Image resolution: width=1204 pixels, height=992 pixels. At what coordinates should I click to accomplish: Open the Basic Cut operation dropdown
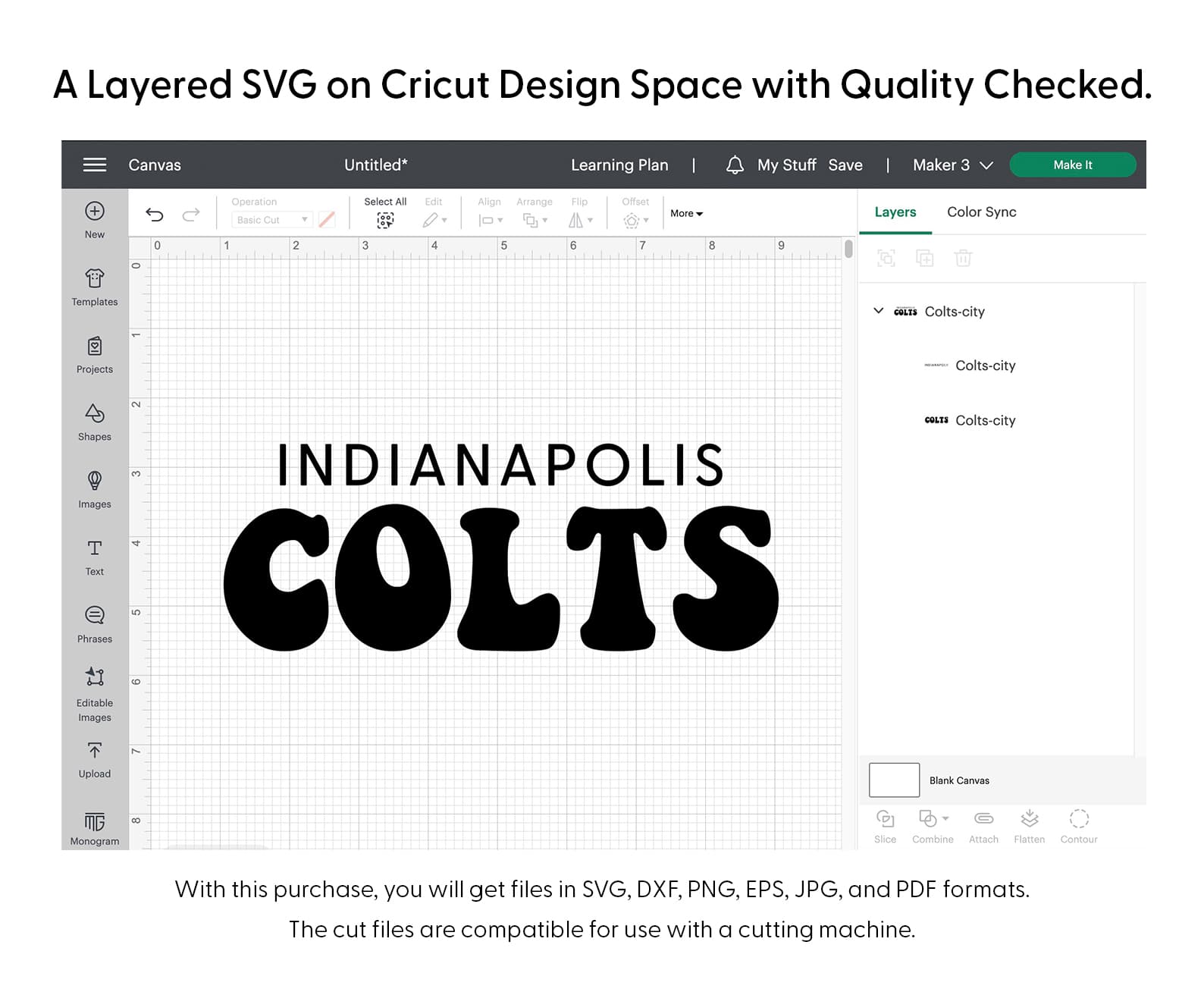pos(272,220)
